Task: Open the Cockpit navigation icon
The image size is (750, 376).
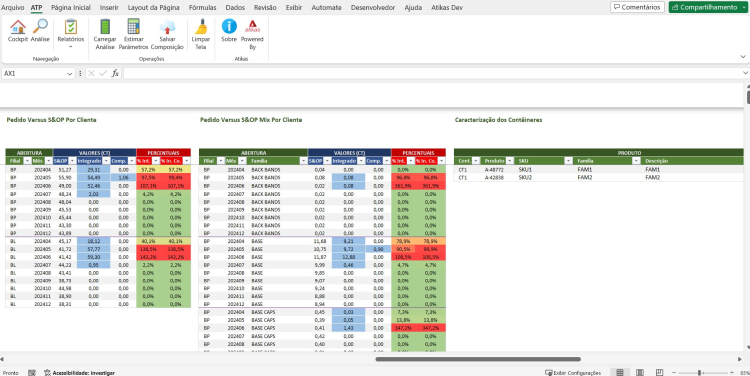Action: pyautogui.click(x=18, y=27)
